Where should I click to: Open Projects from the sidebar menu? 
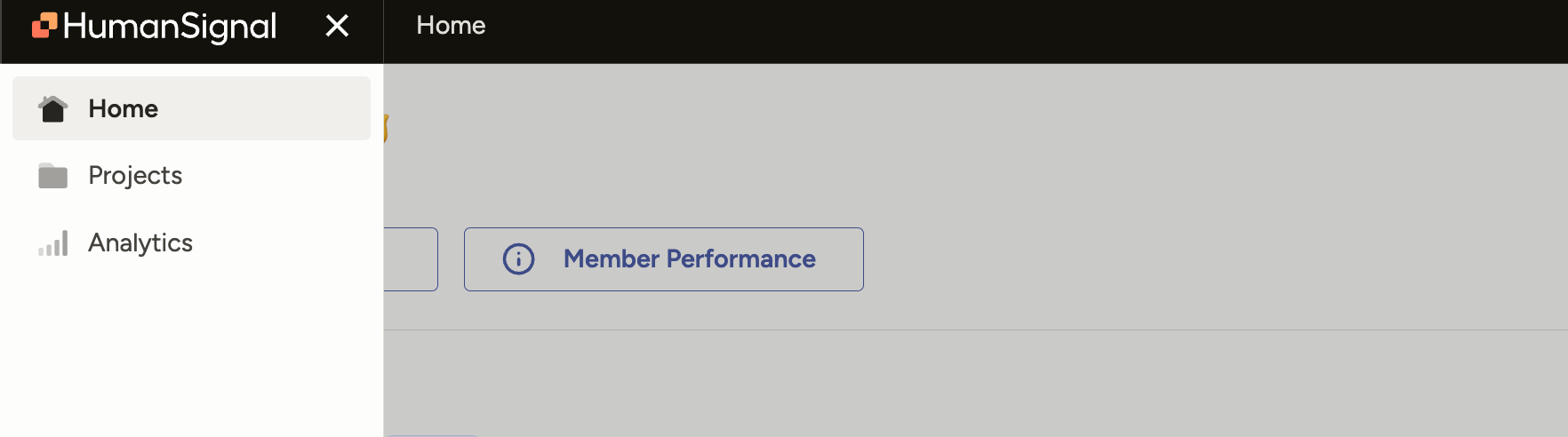click(x=135, y=176)
